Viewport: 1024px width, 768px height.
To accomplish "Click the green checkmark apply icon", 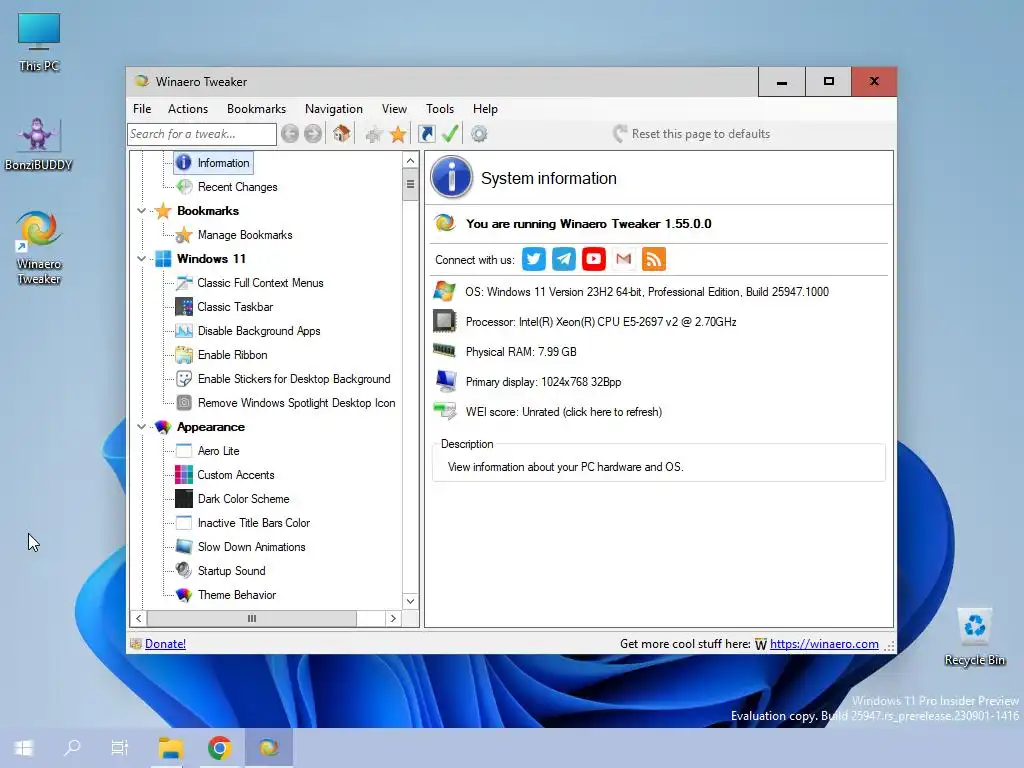I will point(450,134).
